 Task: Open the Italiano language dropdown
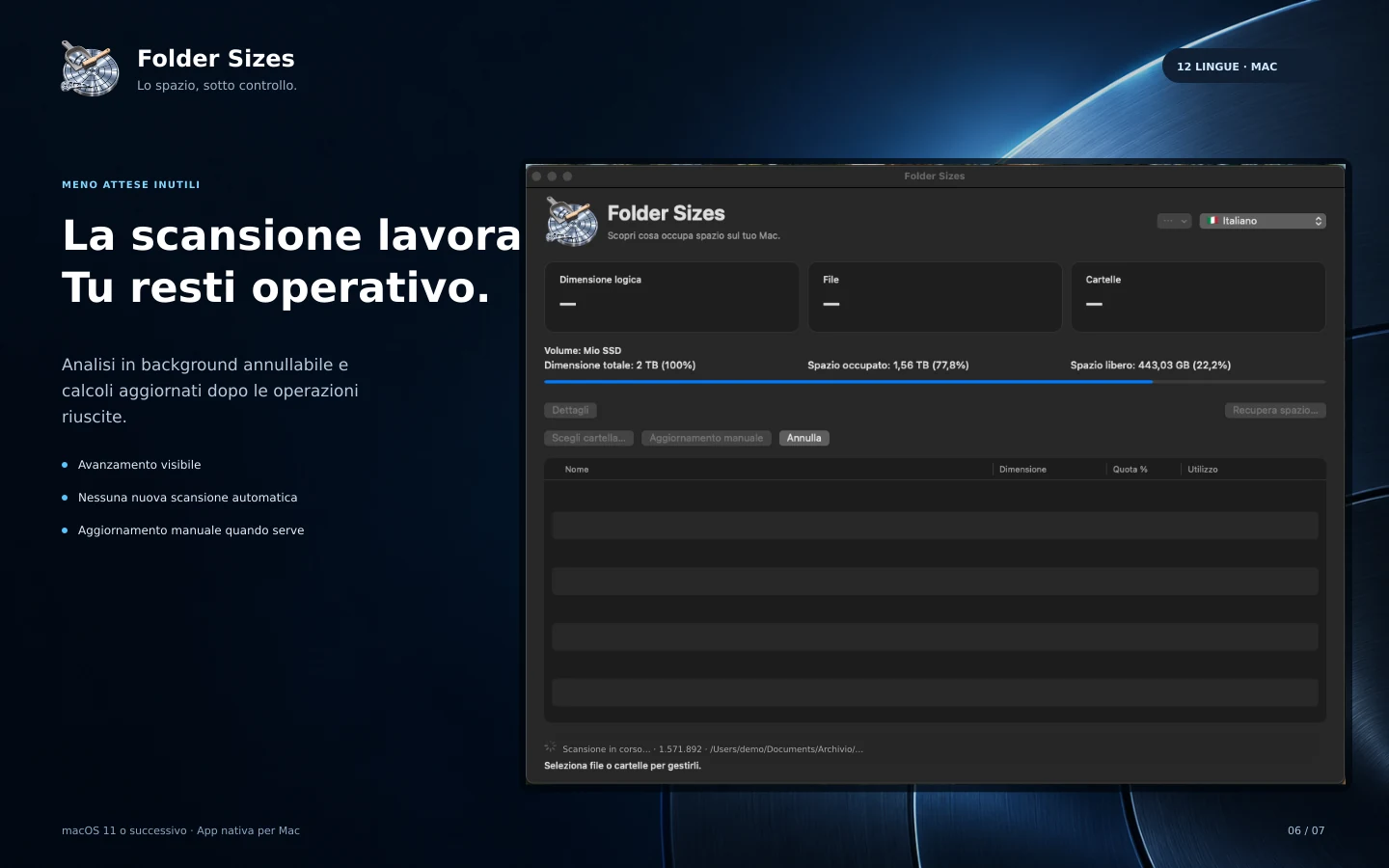pyautogui.click(x=1263, y=221)
